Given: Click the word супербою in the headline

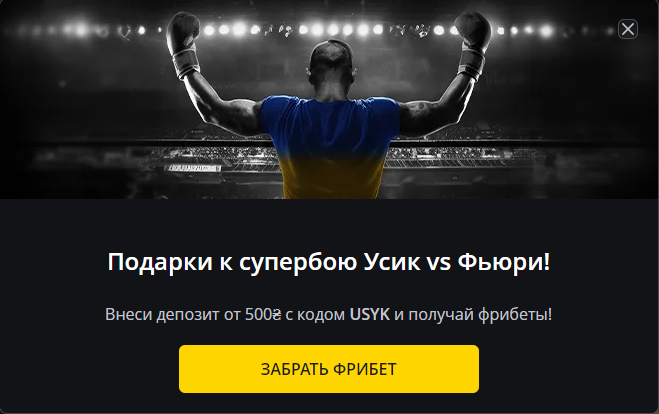Looking at the screenshot, I should coord(298,263).
